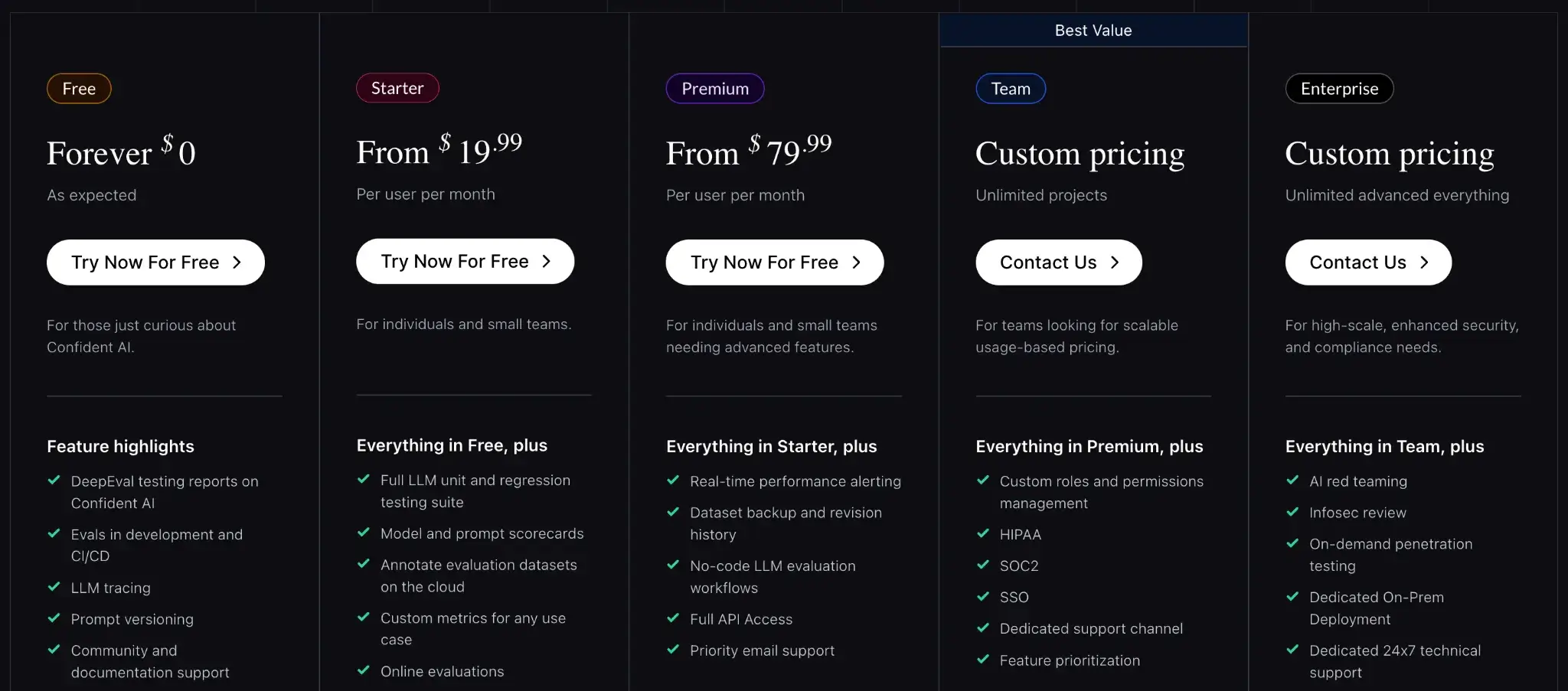Click the chevron in the Premium plan's try button

pos(856,262)
